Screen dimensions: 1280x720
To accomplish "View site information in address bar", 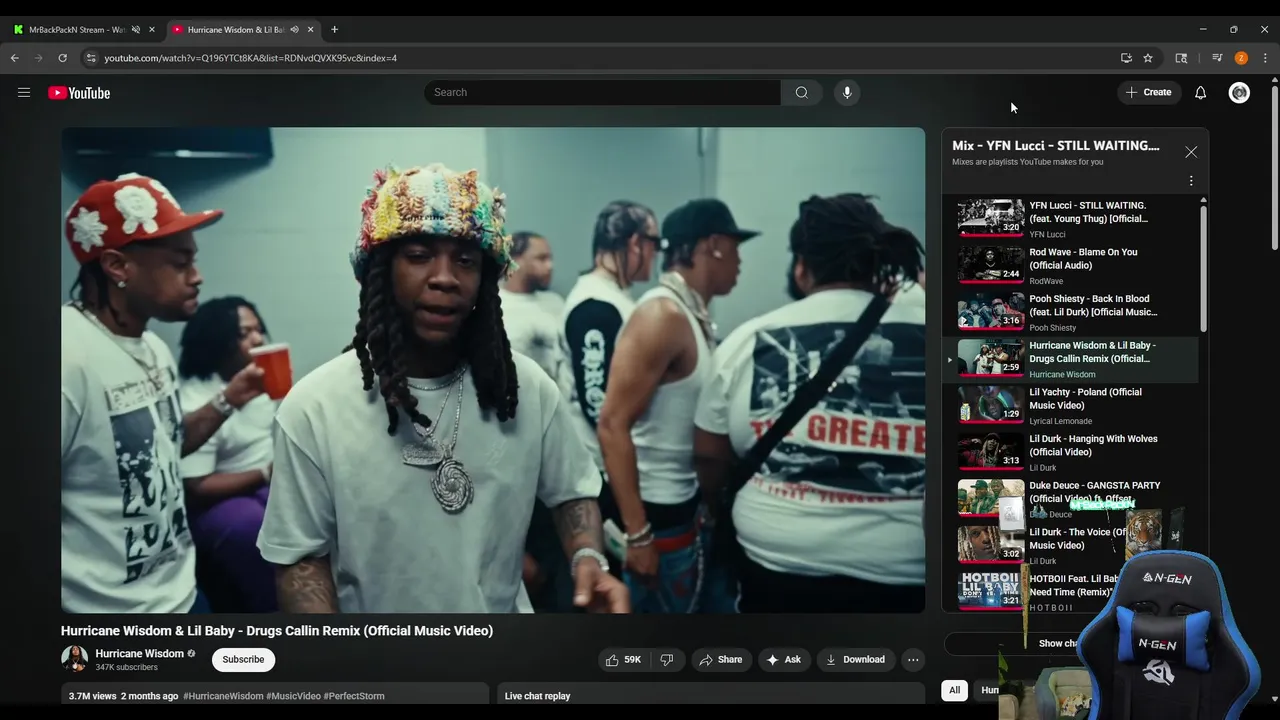I will pyautogui.click(x=91, y=58).
